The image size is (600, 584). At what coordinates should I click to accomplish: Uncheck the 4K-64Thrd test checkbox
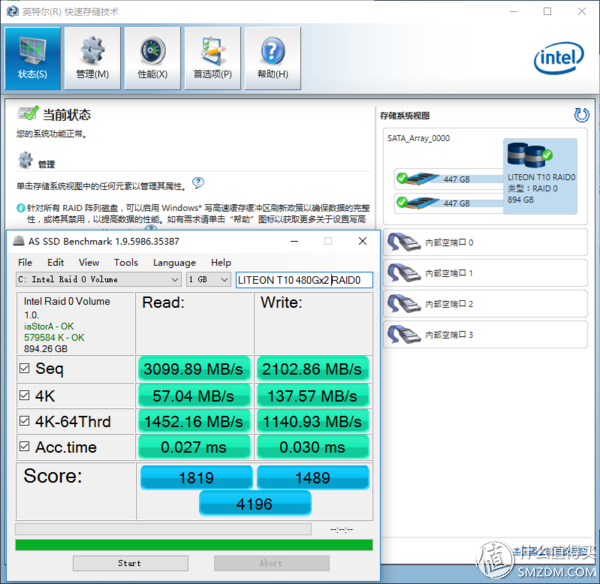point(26,421)
